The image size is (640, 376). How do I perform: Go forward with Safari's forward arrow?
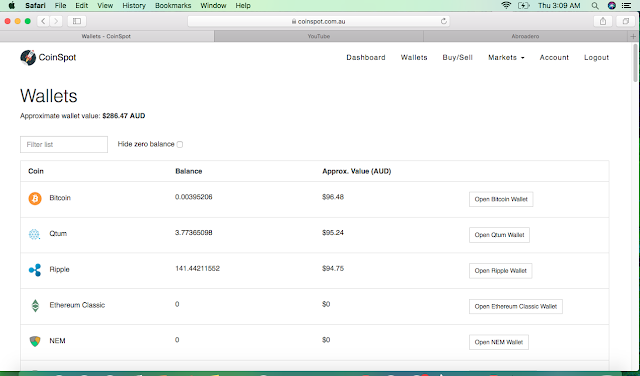[x=56, y=21]
